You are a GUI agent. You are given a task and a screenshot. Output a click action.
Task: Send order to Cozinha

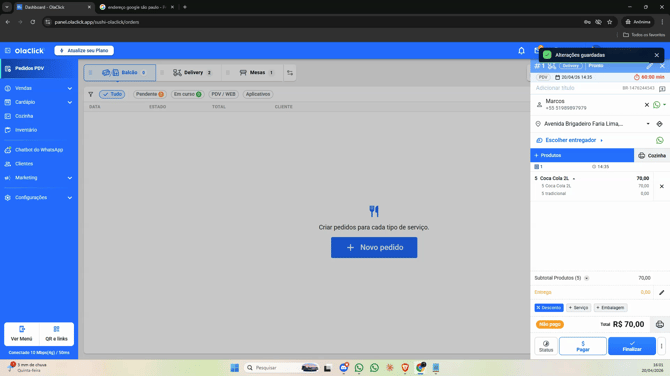click(652, 156)
